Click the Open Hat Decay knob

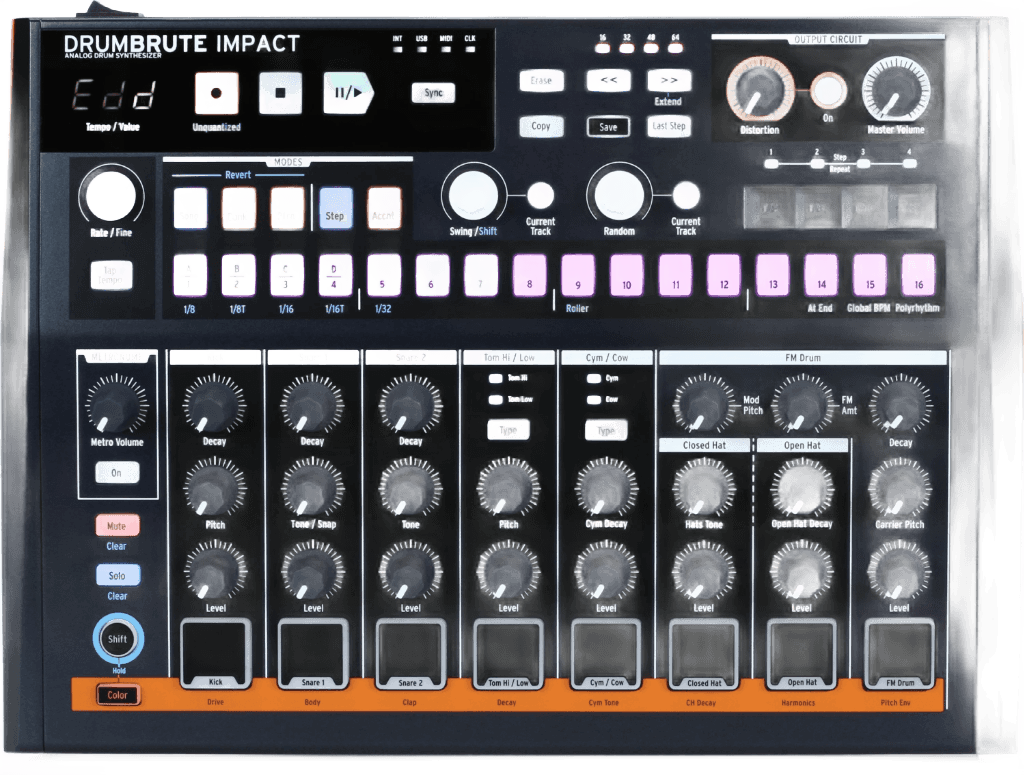coord(802,488)
